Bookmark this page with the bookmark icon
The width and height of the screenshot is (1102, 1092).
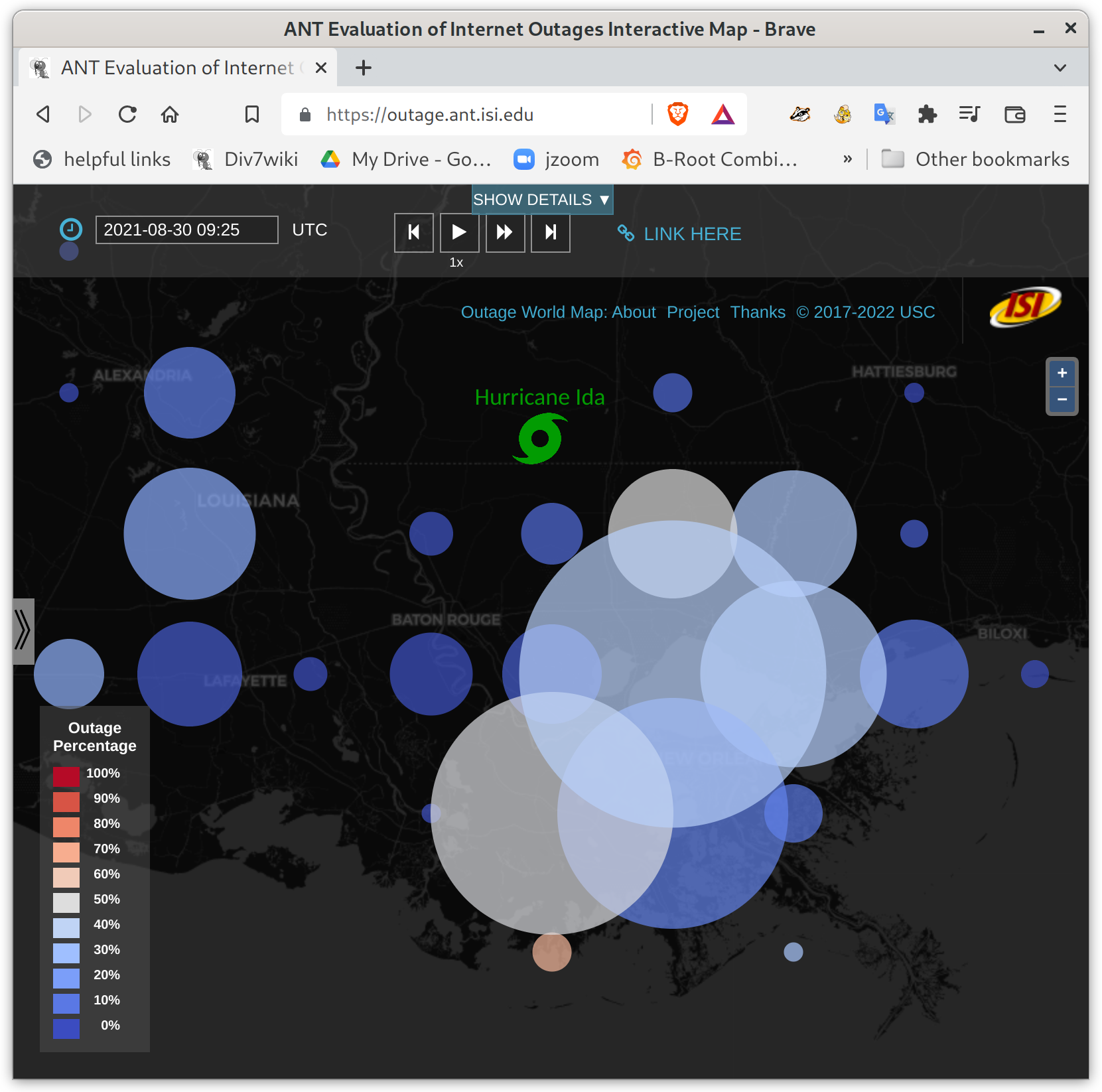(252, 115)
